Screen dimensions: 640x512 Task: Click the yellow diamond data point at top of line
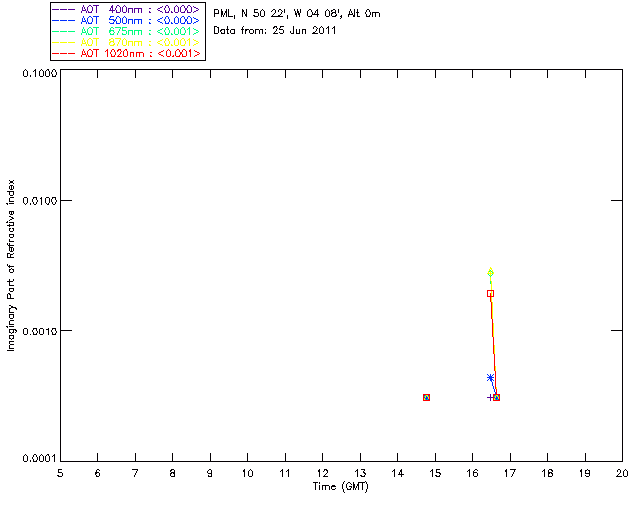tap(490, 272)
